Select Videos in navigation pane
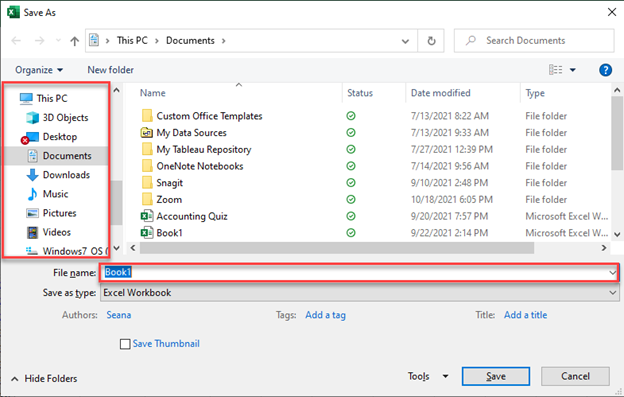This screenshot has height=397, width=624. click(x=57, y=232)
